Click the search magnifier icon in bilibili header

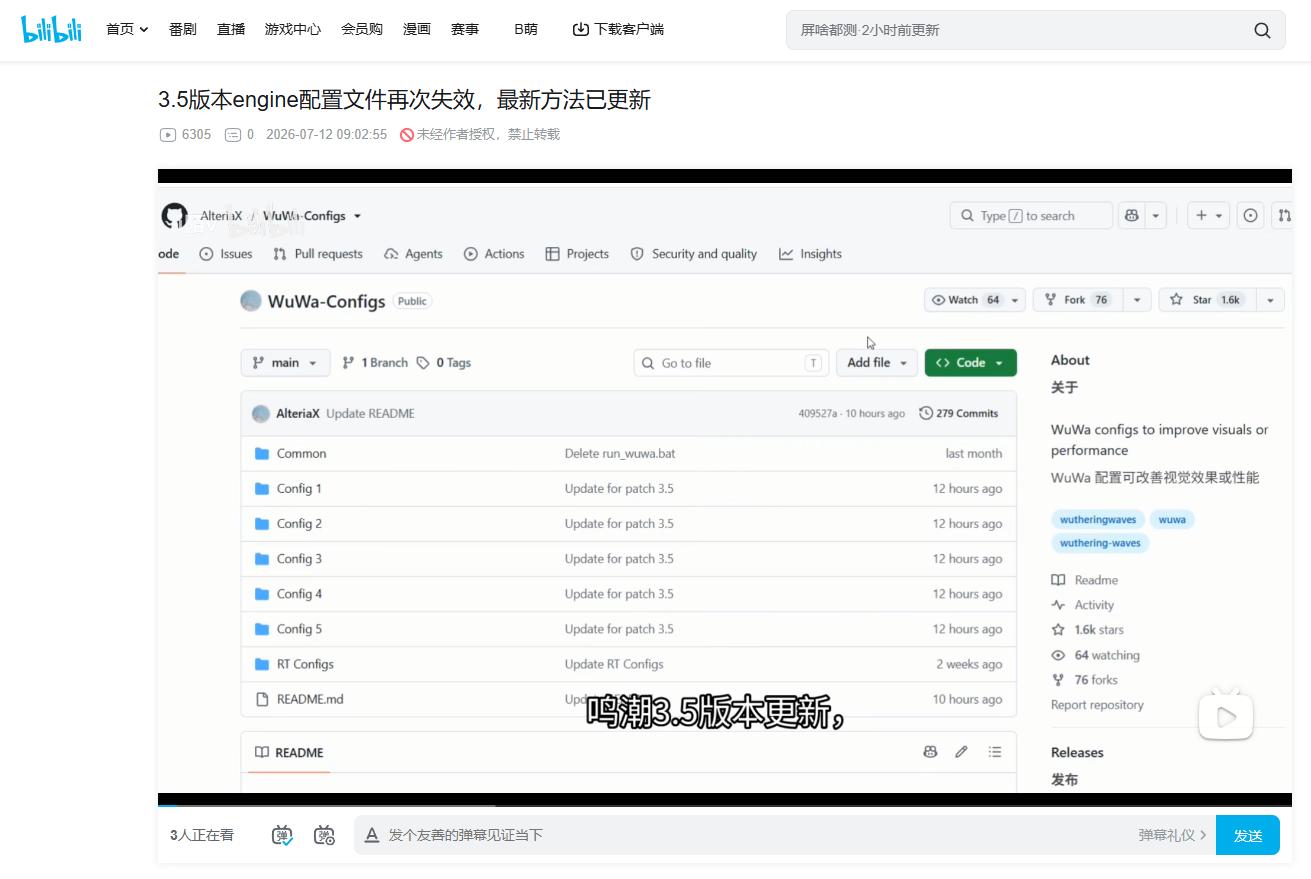1262,30
